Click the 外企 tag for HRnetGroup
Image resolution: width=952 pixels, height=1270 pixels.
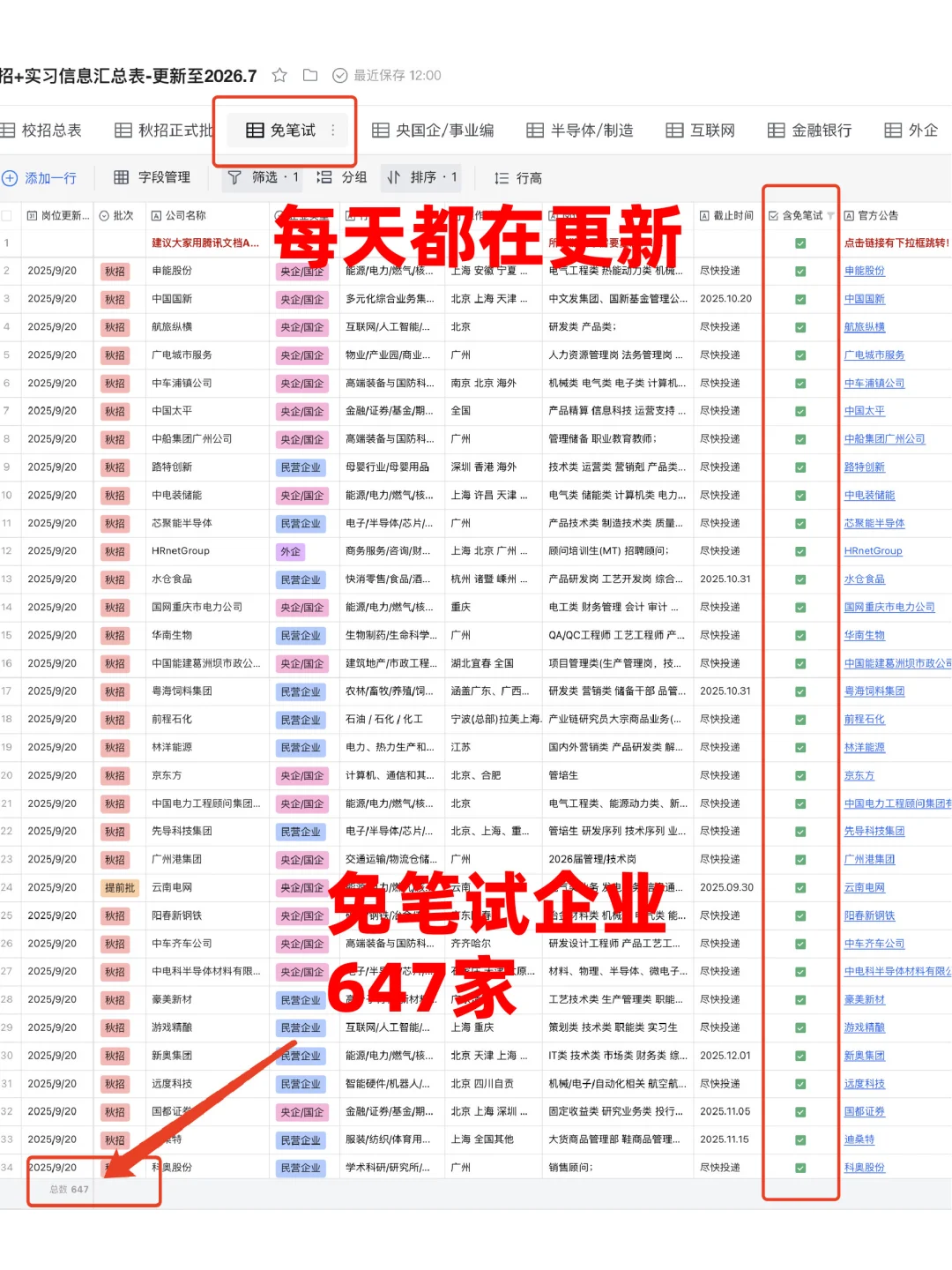pyautogui.click(x=290, y=552)
